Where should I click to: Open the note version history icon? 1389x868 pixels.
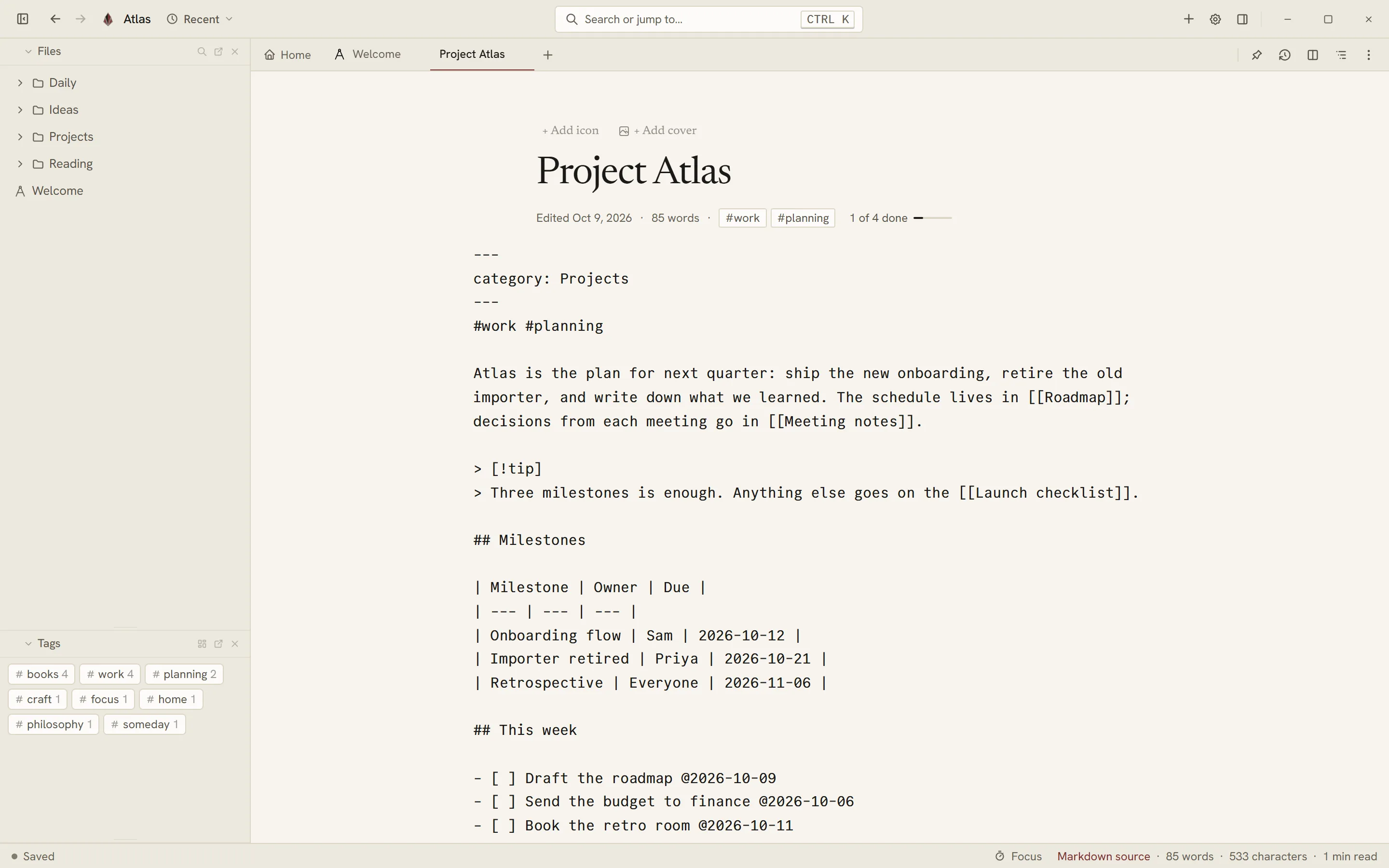click(x=1284, y=55)
